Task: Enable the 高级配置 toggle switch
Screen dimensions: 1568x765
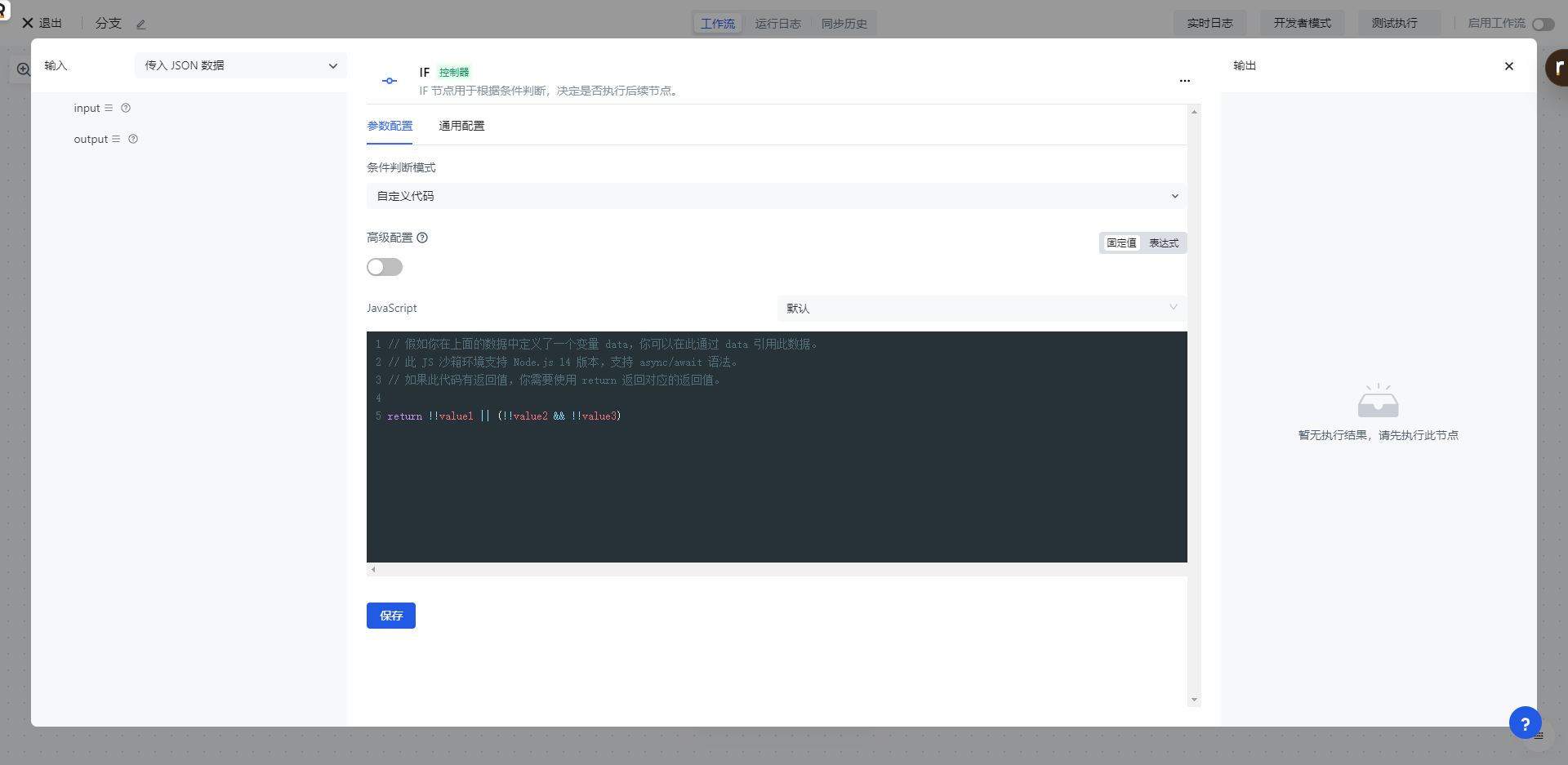Action: coord(385,267)
